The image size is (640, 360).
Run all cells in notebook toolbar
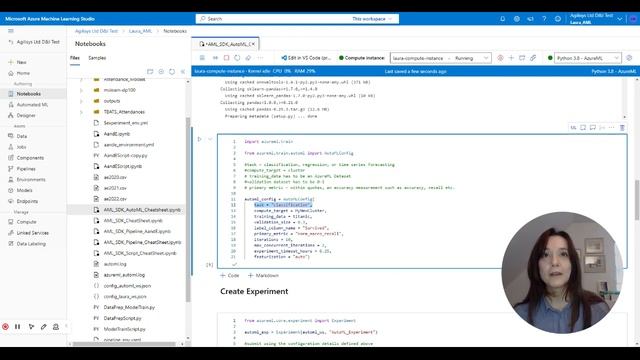215,58
